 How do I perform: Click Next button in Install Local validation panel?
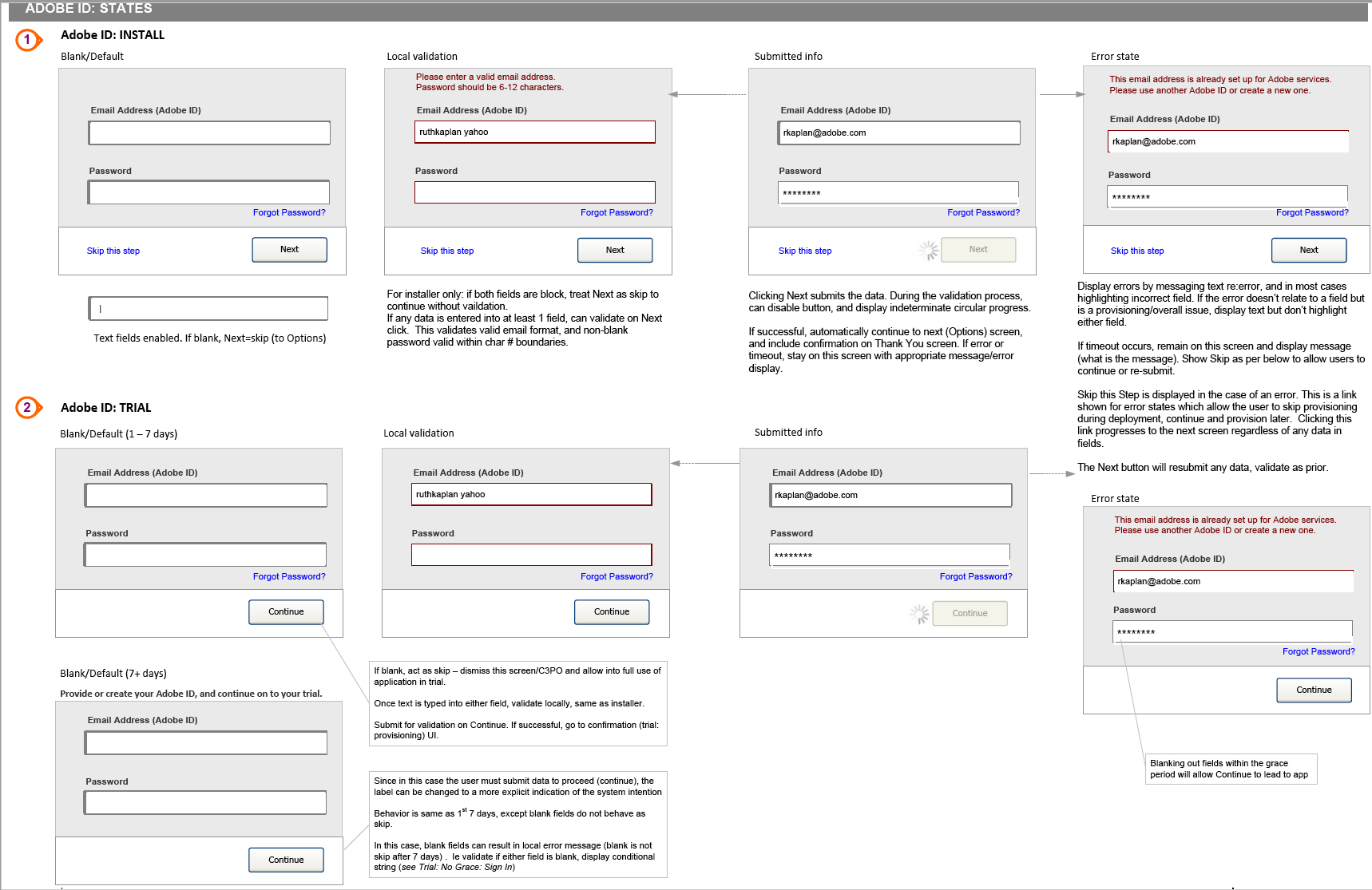615,250
